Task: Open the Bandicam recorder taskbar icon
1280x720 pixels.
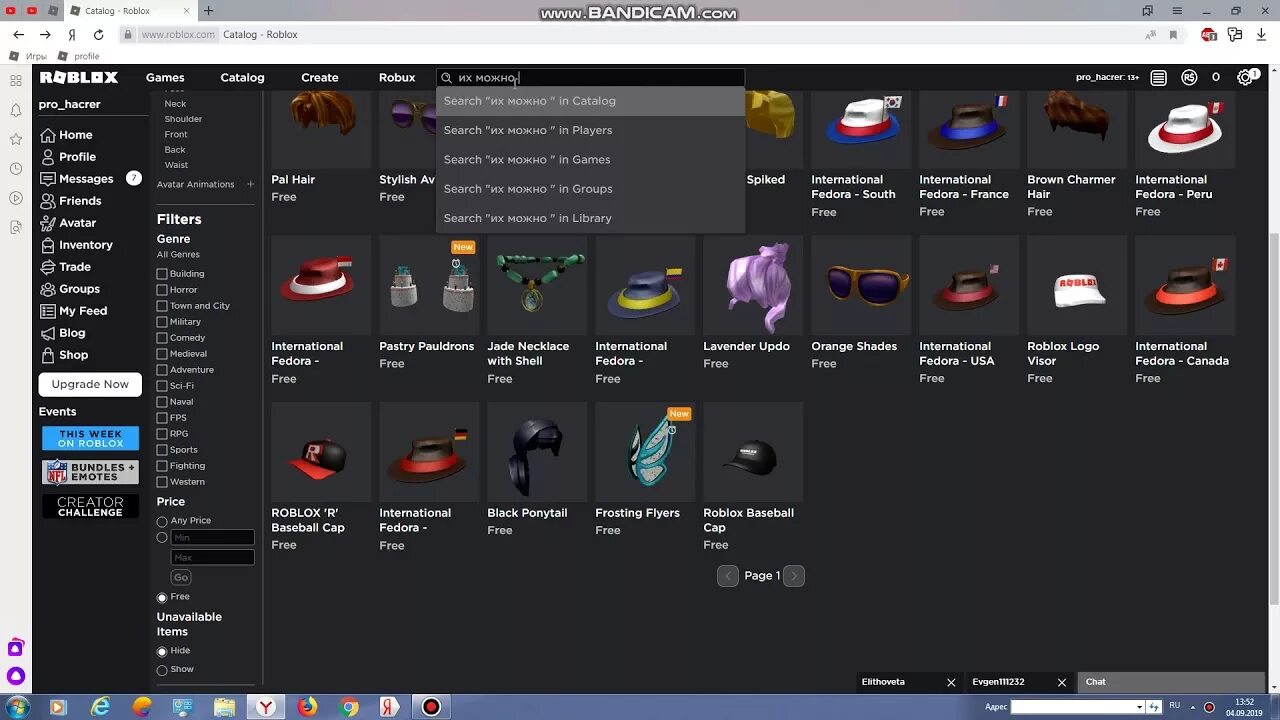Action: tap(431, 707)
